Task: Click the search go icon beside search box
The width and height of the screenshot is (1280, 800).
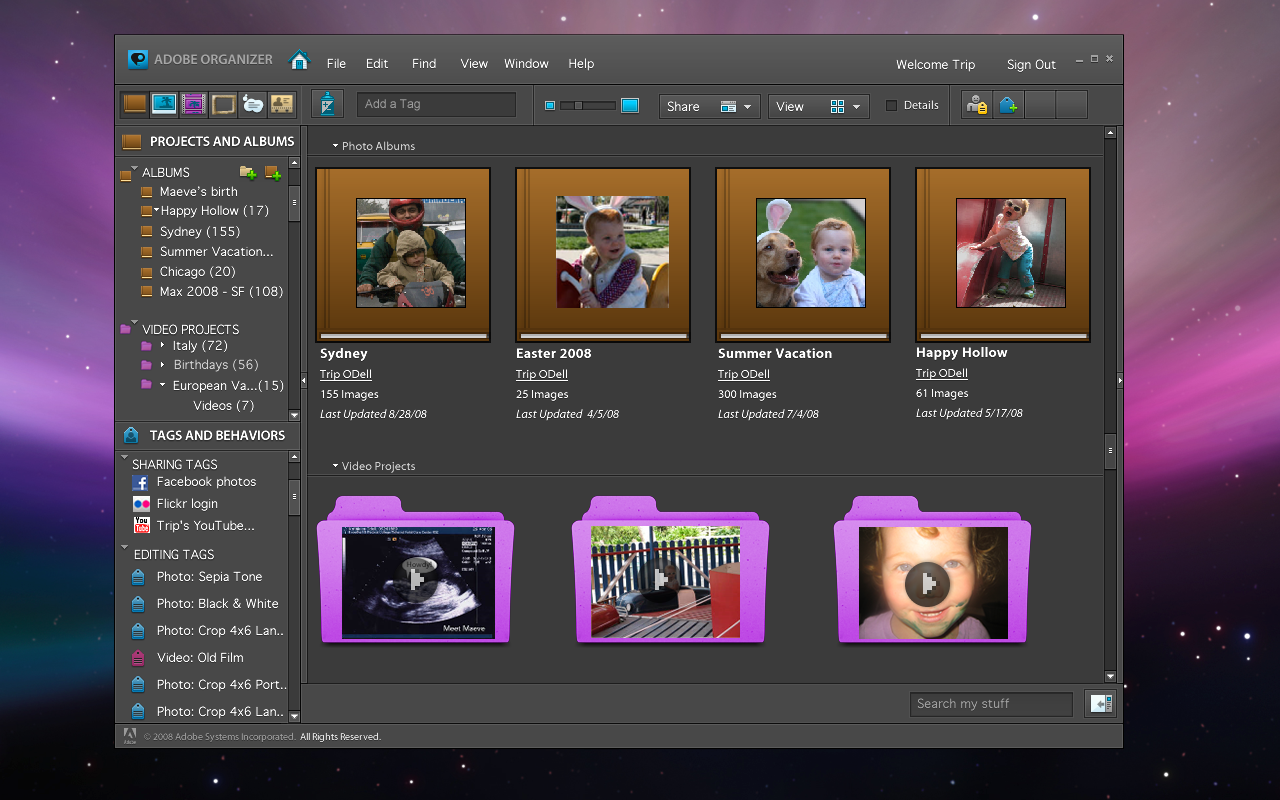Action: tap(1101, 704)
